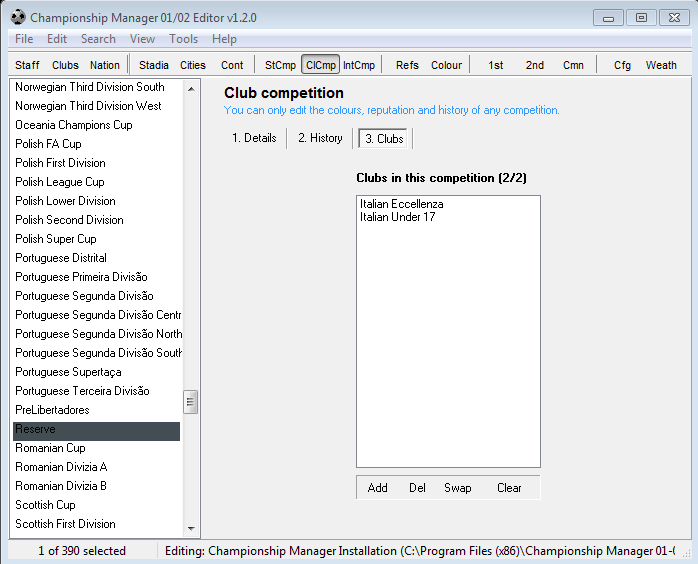Viewport: 698px width, 564px height.
Task: Click the football app icon in title bar
Action: (18, 17)
